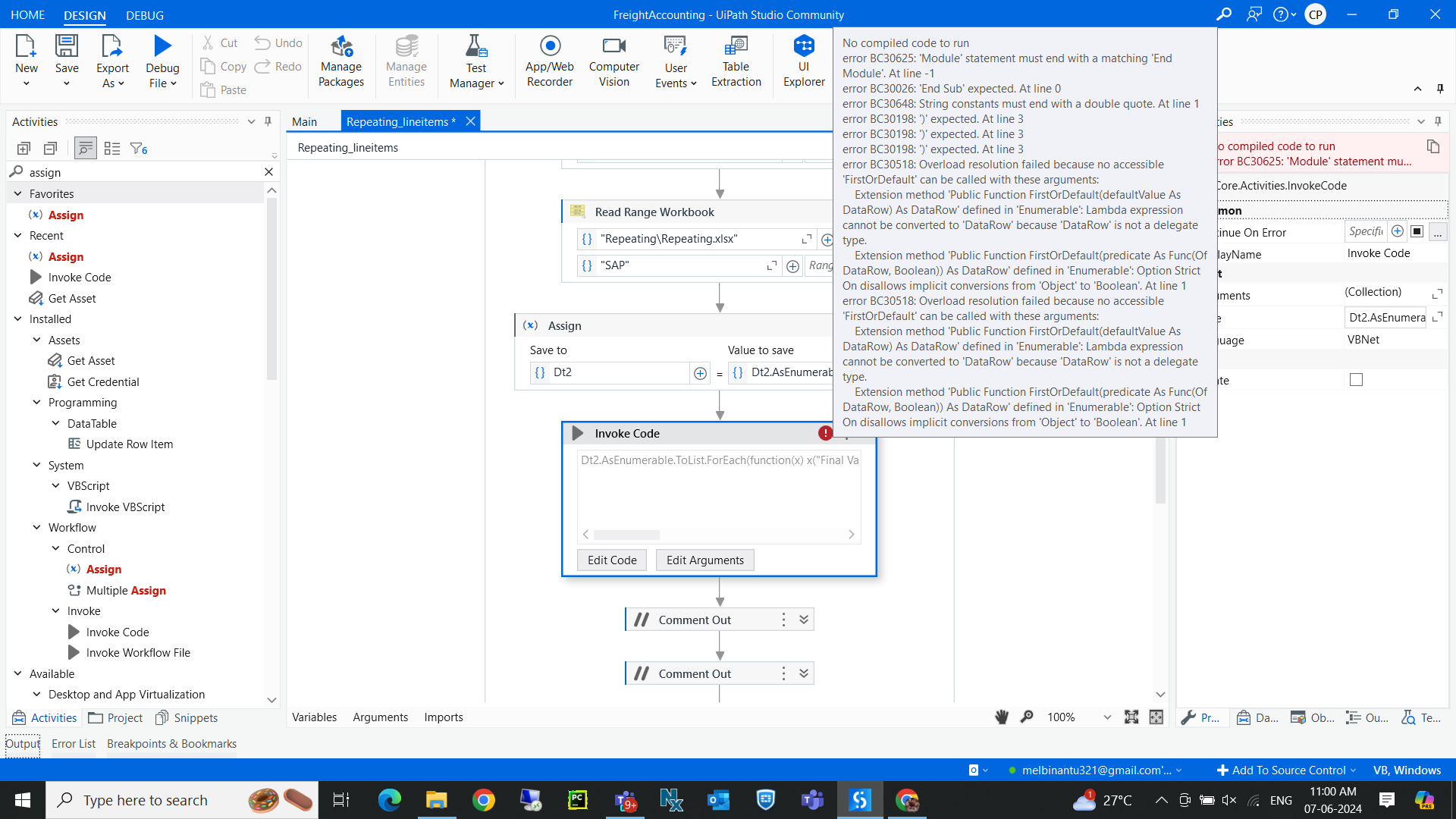1456x819 pixels.
Task: Expand the first Comment Out activity
Action: [804, 620]
